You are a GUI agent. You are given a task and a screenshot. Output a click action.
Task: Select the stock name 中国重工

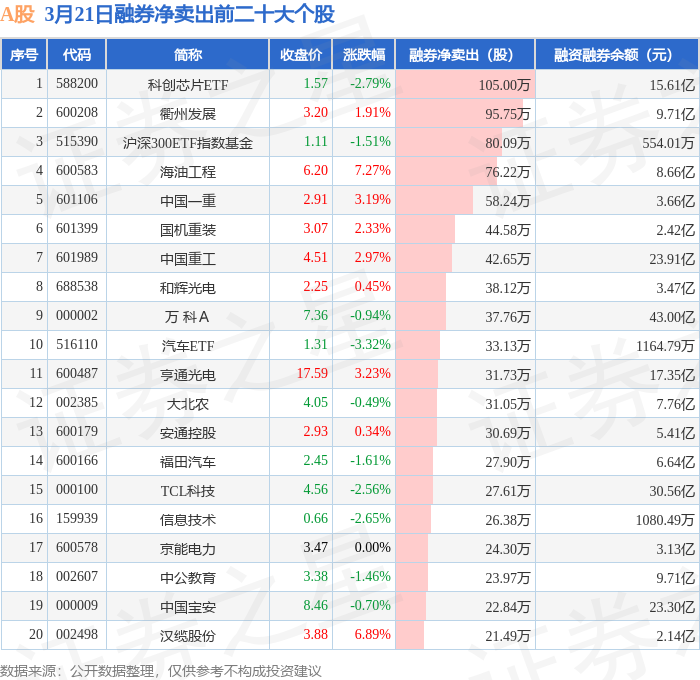(x=188, y=259)
